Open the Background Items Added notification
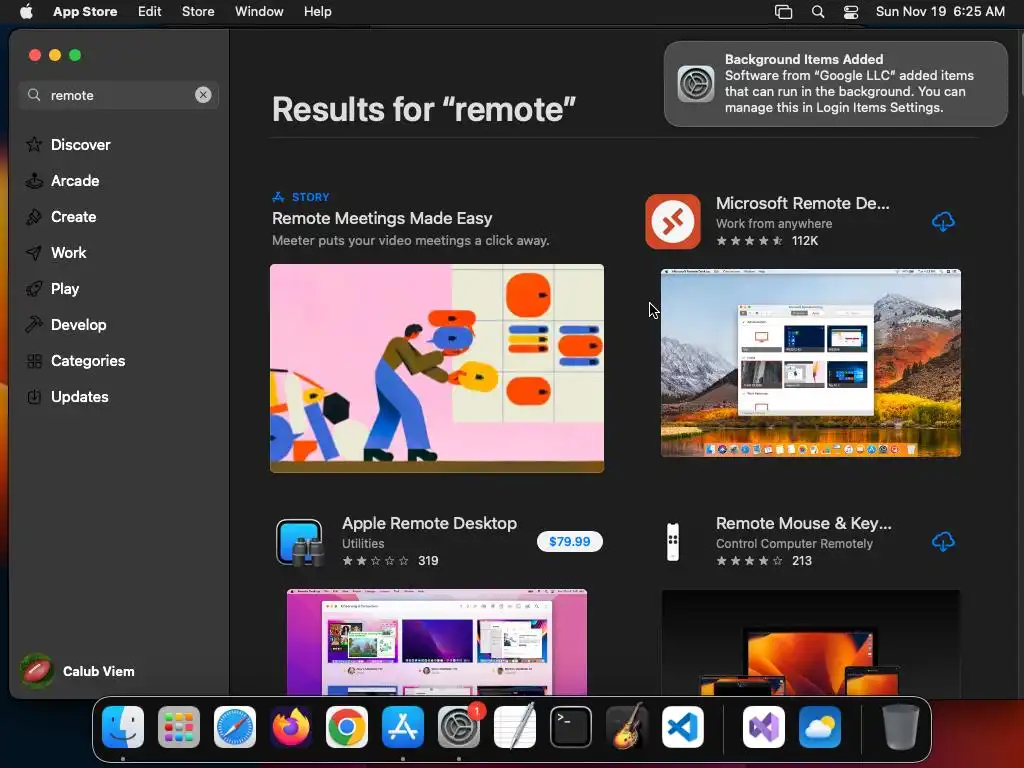This screenshot has height=768, width=1024. click(x=835, y=84)
